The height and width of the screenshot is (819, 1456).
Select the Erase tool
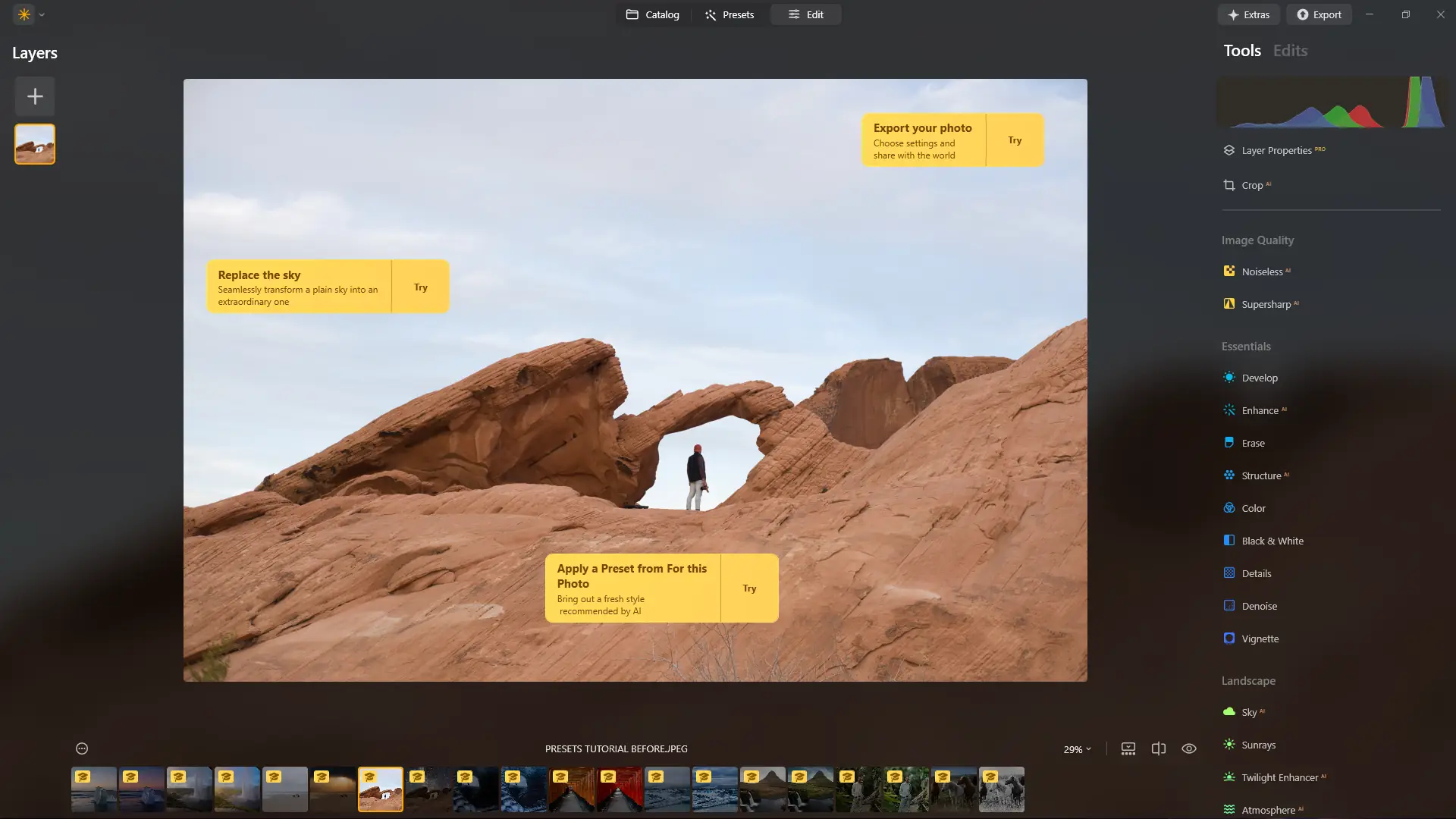1253,443
